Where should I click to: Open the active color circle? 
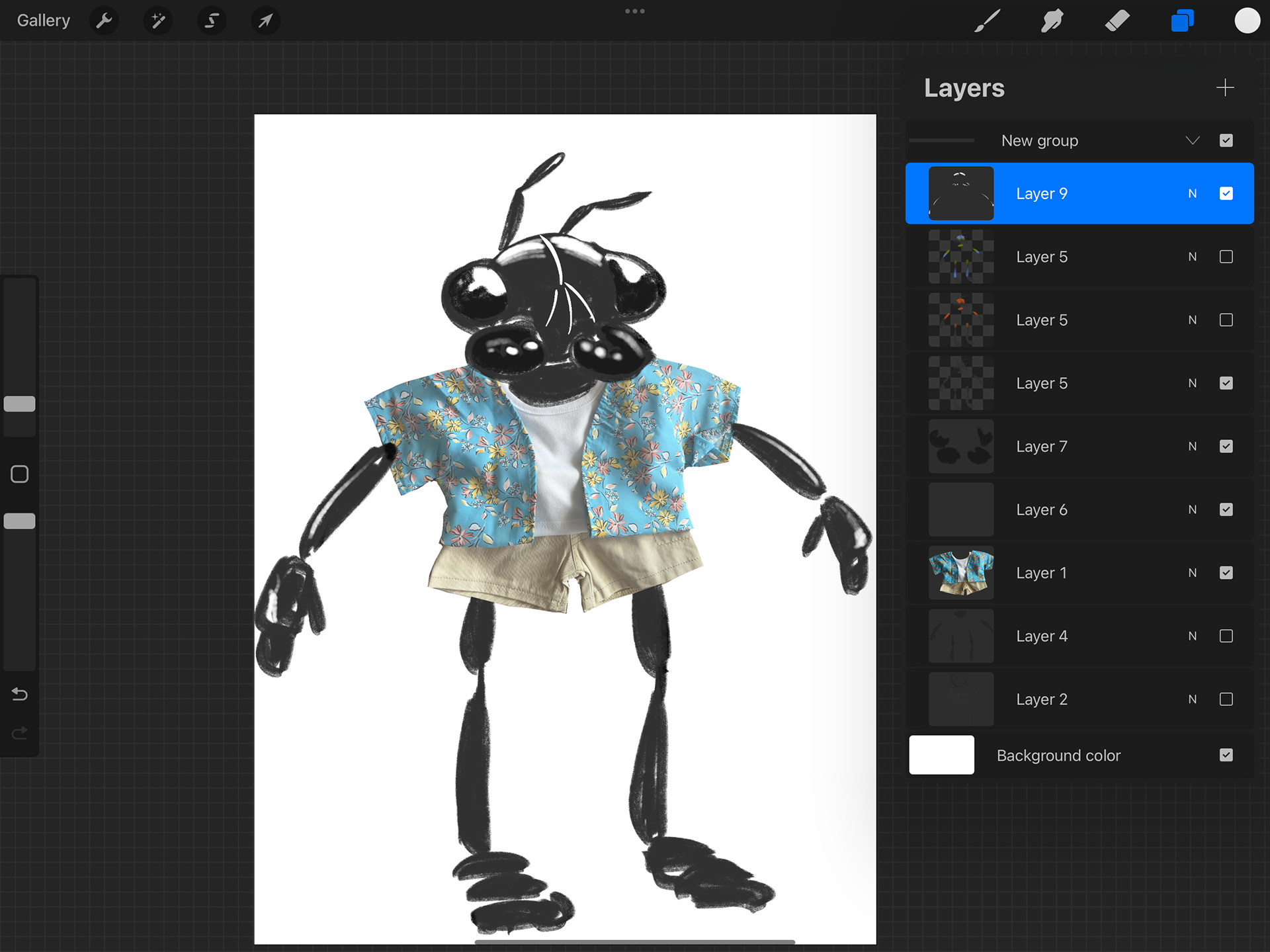click(x=1247, y=21)
